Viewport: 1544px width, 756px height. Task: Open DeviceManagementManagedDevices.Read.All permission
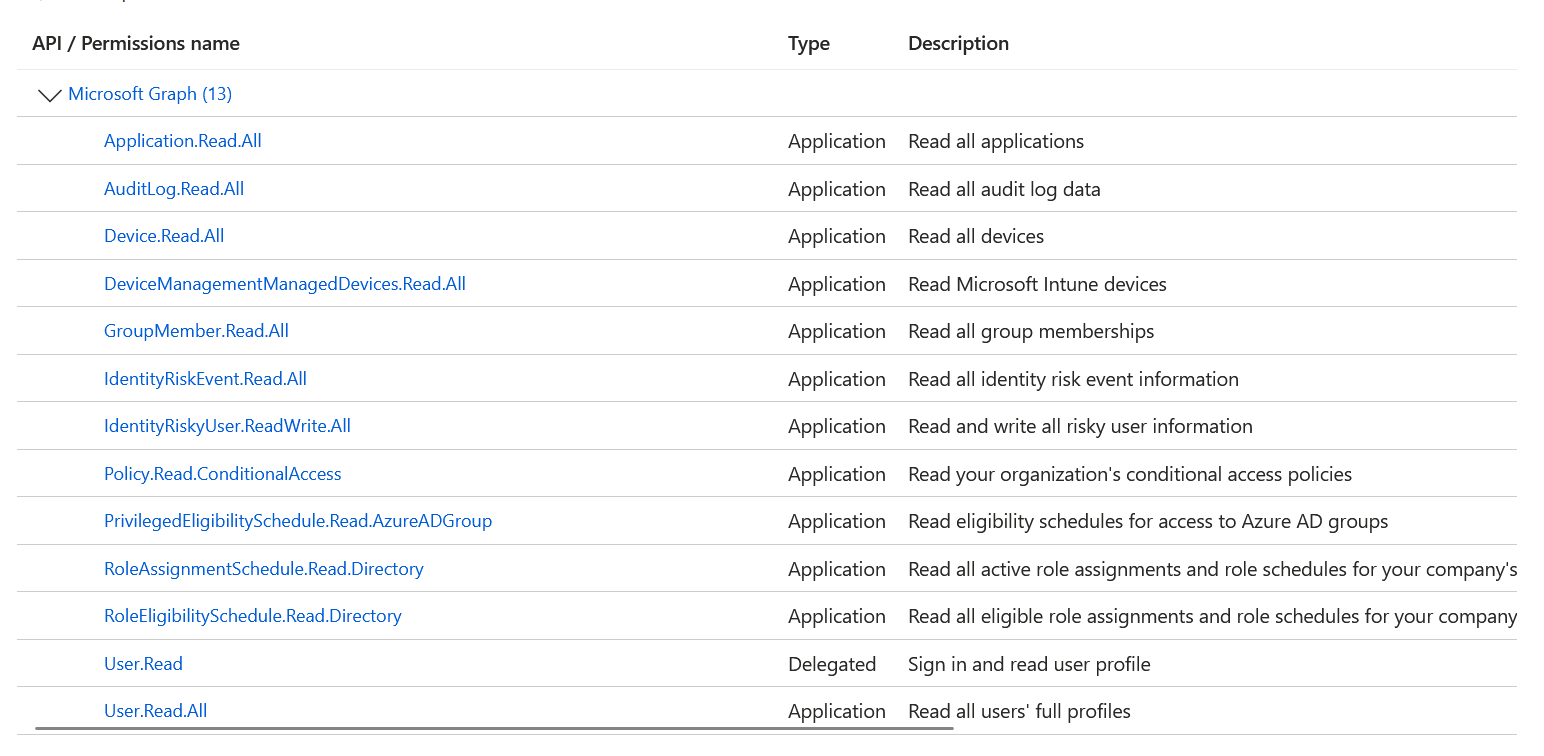point(285,284)
